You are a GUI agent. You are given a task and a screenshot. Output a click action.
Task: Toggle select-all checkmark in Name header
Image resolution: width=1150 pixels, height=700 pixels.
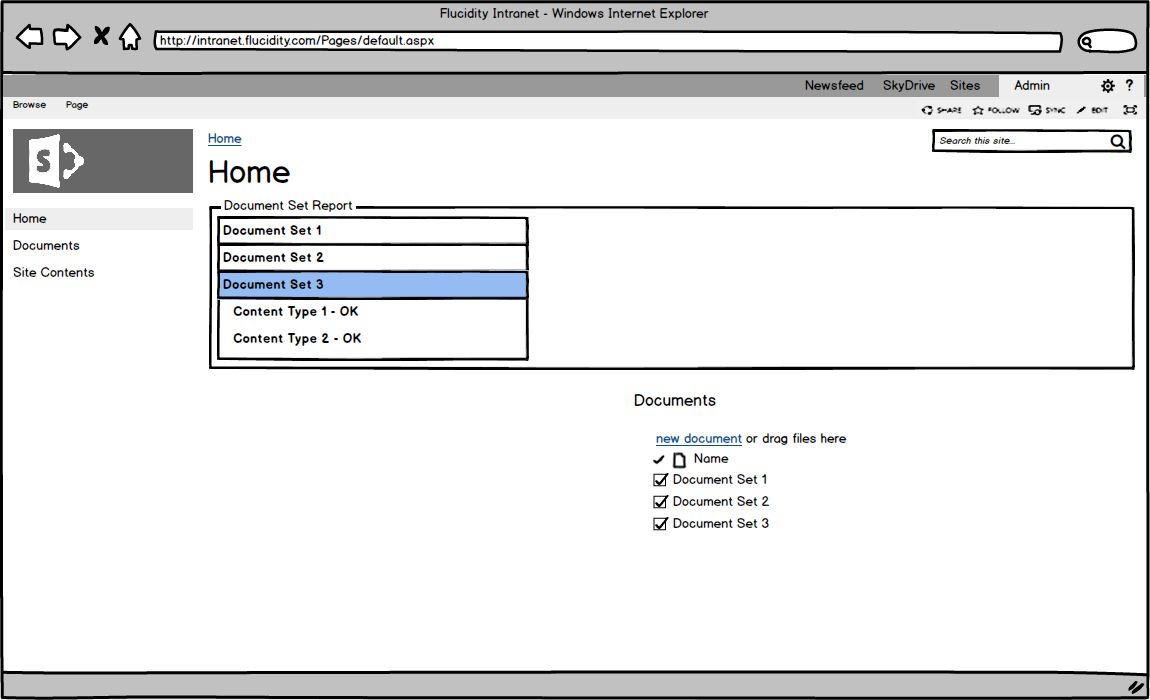pos(659,460)
